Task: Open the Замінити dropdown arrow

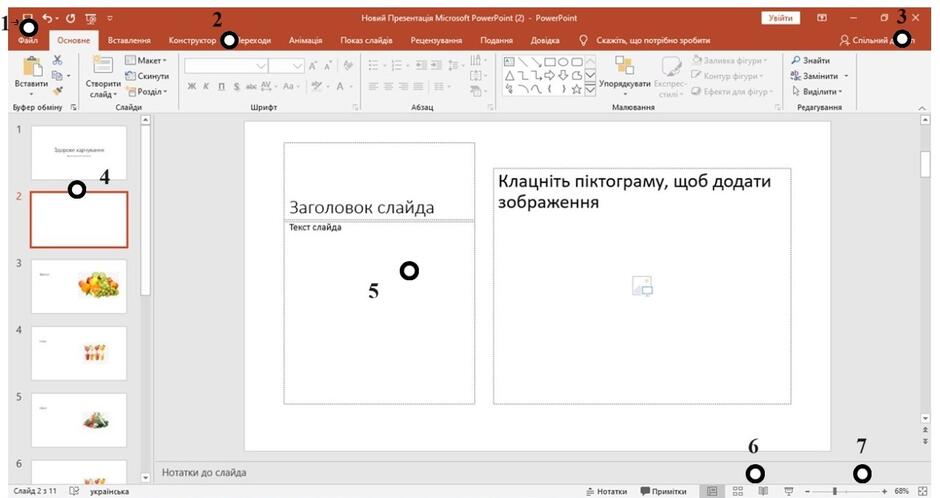Action: pyautogui.click(x=846, y=76)
